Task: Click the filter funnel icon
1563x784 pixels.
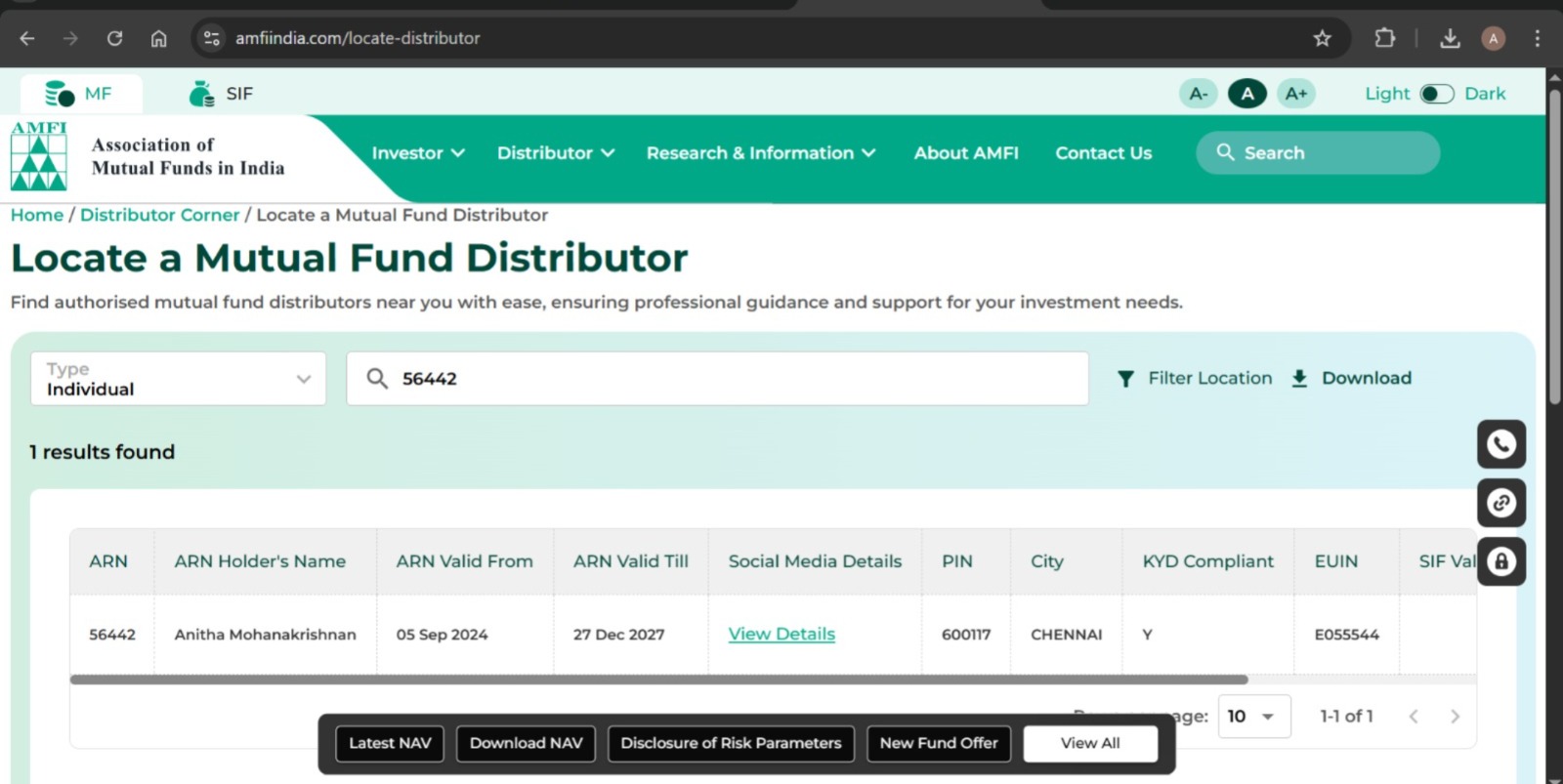Action: coord(1125,379)
